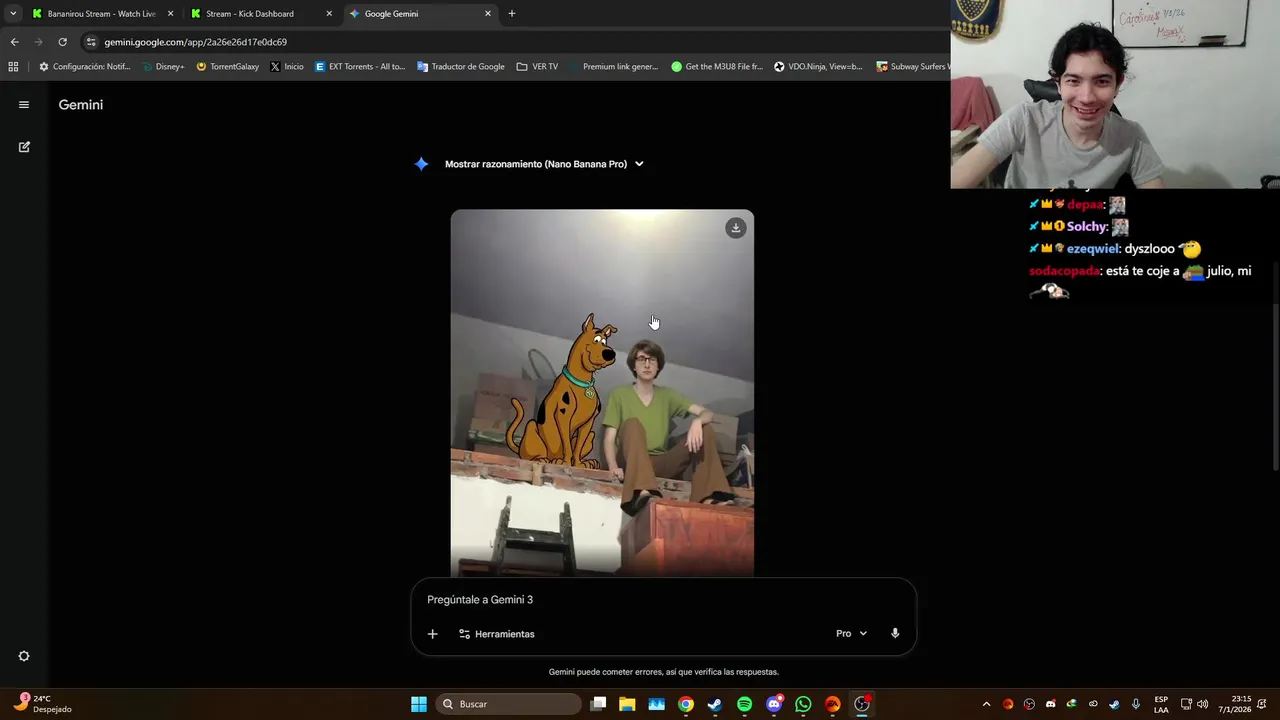Viewport: 1280px width, 720px height.
Task: Open the weather widget showing 24°C Despejado
Action: click(x=42, y=704)
